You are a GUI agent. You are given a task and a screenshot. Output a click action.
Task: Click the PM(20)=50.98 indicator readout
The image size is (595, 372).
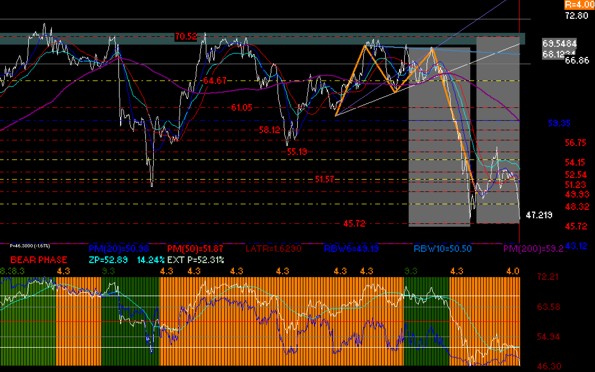tap(118, 249)
